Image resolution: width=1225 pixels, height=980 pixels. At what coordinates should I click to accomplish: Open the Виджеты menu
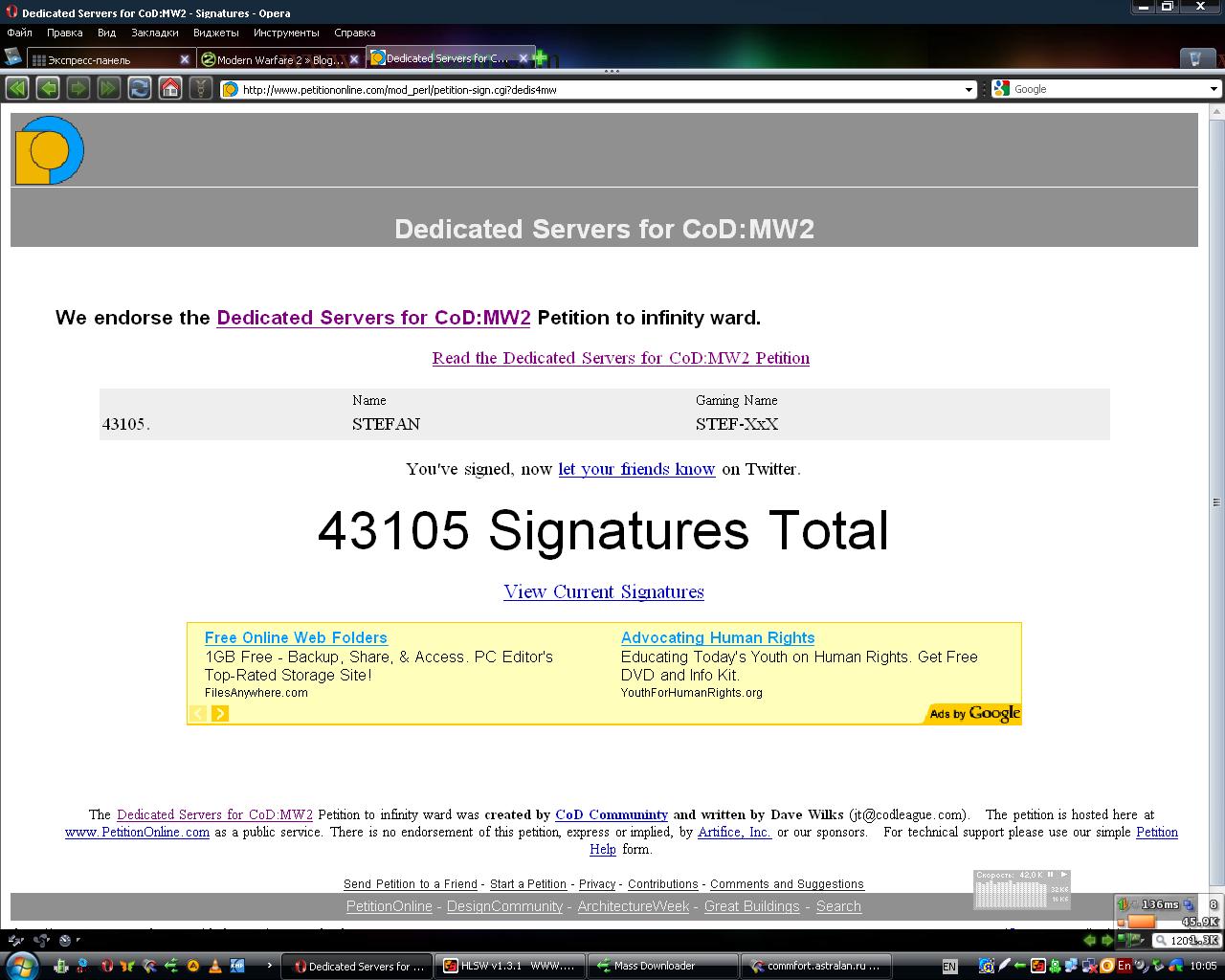pyautogui.click(x=216, y=33)
